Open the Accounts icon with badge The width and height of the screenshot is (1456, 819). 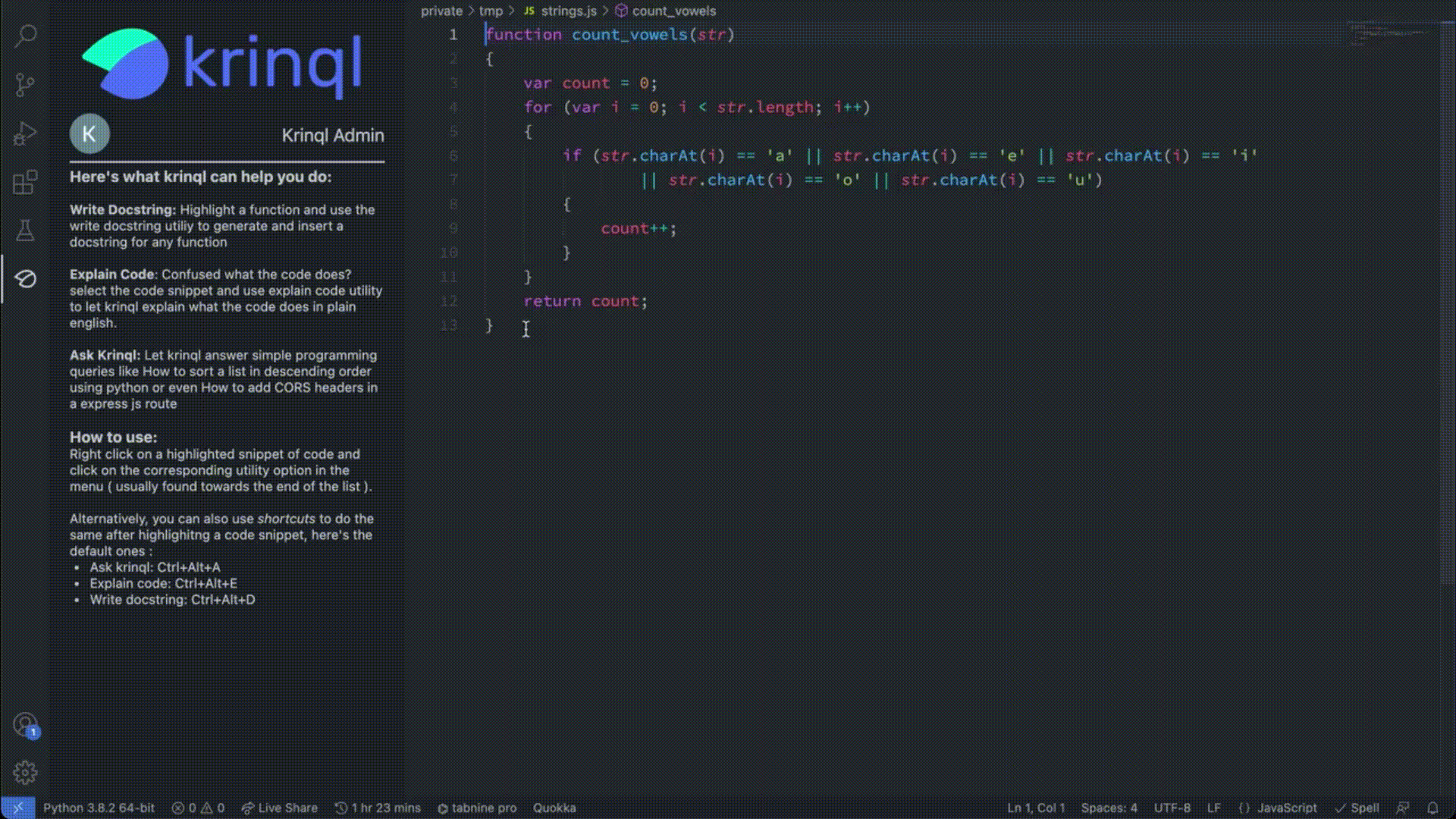click(x=25, y=725)
